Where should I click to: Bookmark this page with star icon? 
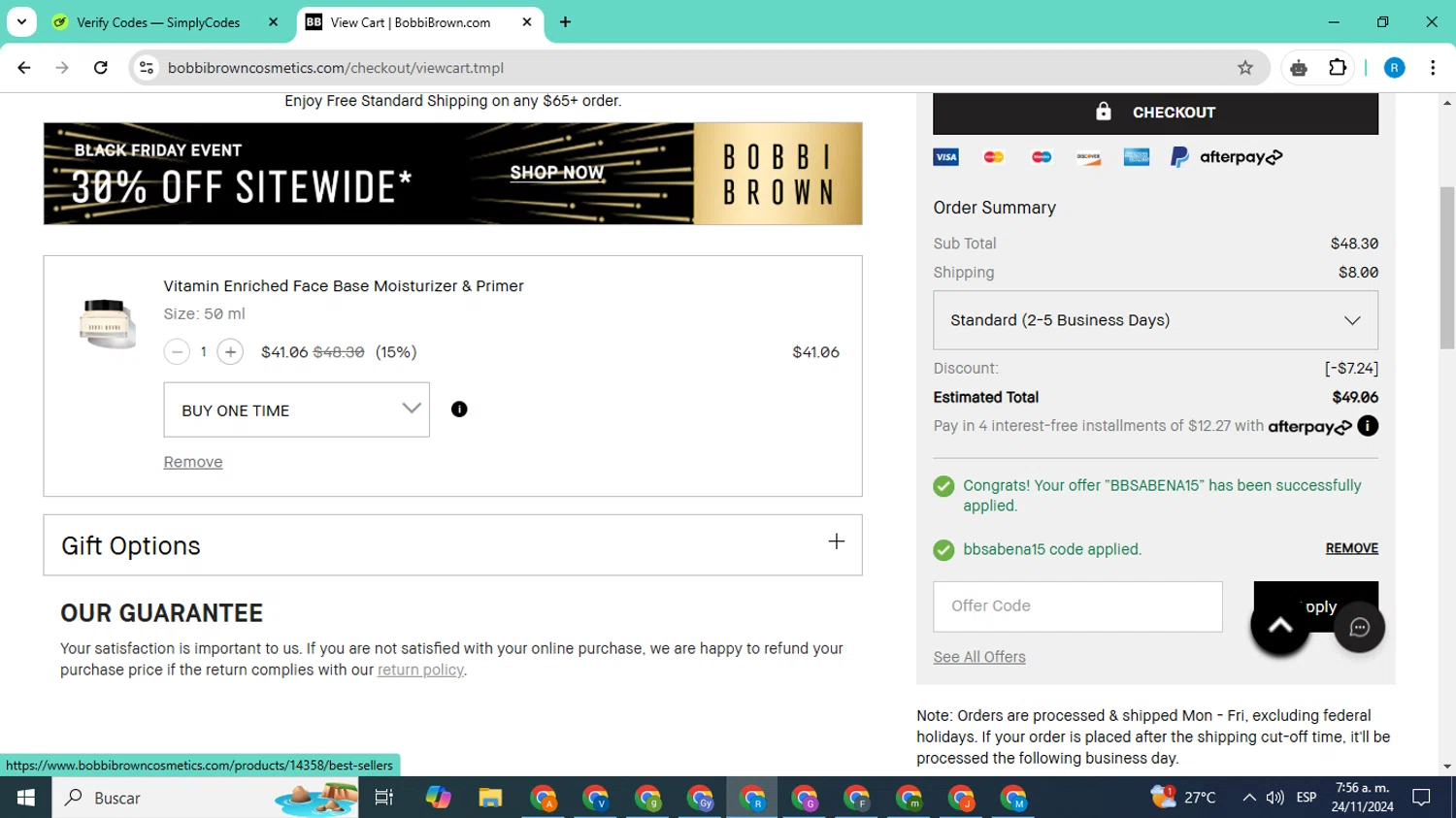click(x=1245, y=68)
